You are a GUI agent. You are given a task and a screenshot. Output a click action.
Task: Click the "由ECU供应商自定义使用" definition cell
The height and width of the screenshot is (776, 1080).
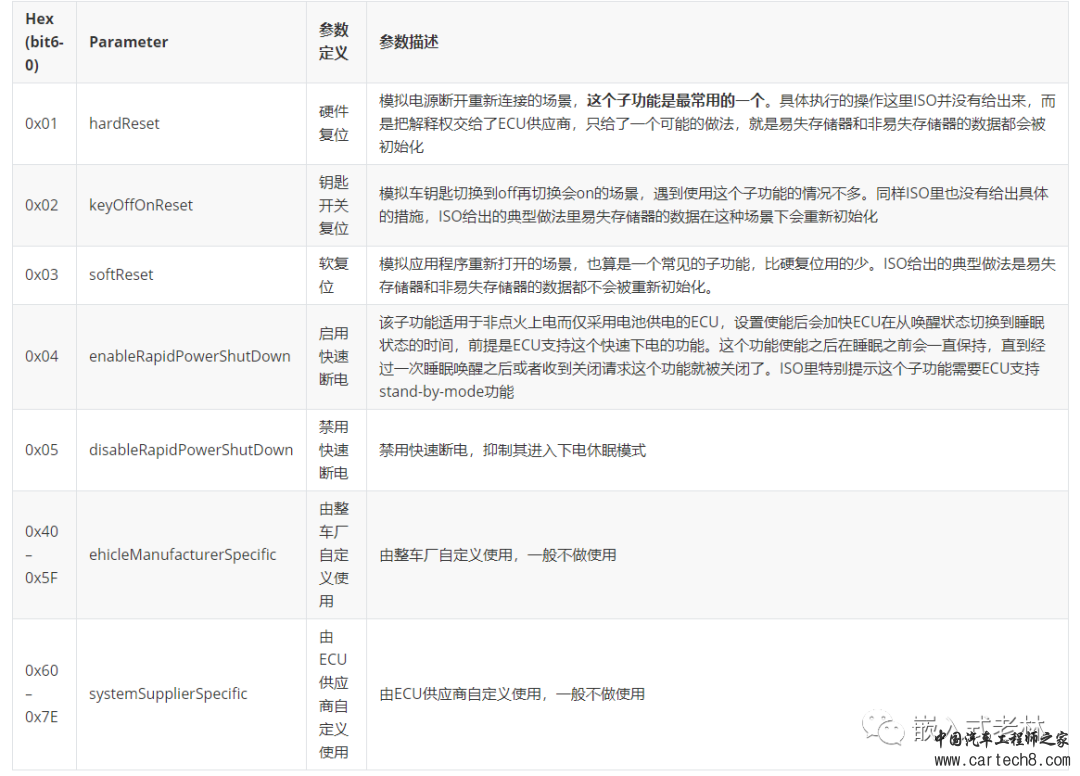(x=334, y=694)
